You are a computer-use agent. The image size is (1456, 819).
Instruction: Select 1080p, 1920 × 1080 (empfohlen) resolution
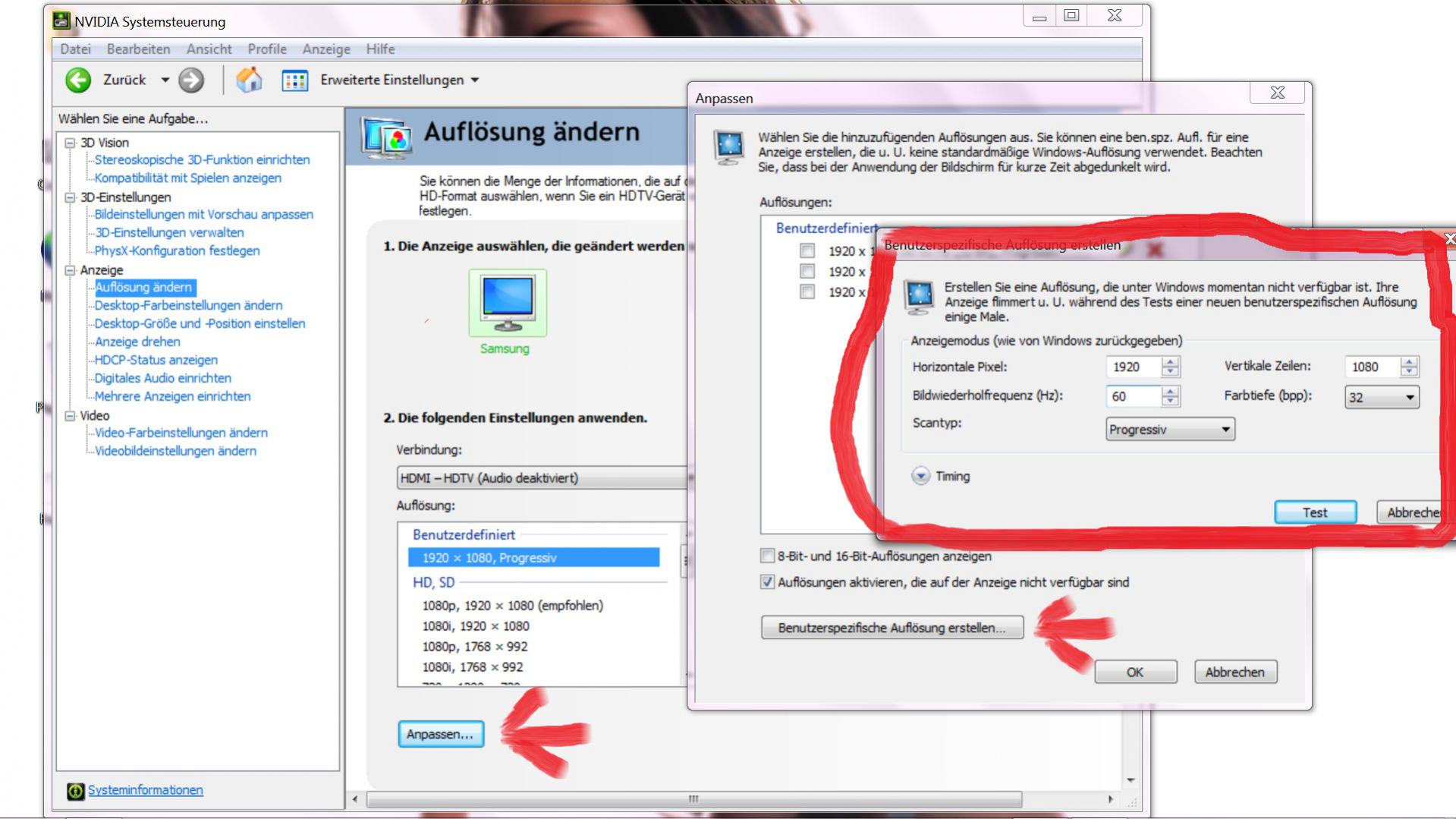click(513, 605)
